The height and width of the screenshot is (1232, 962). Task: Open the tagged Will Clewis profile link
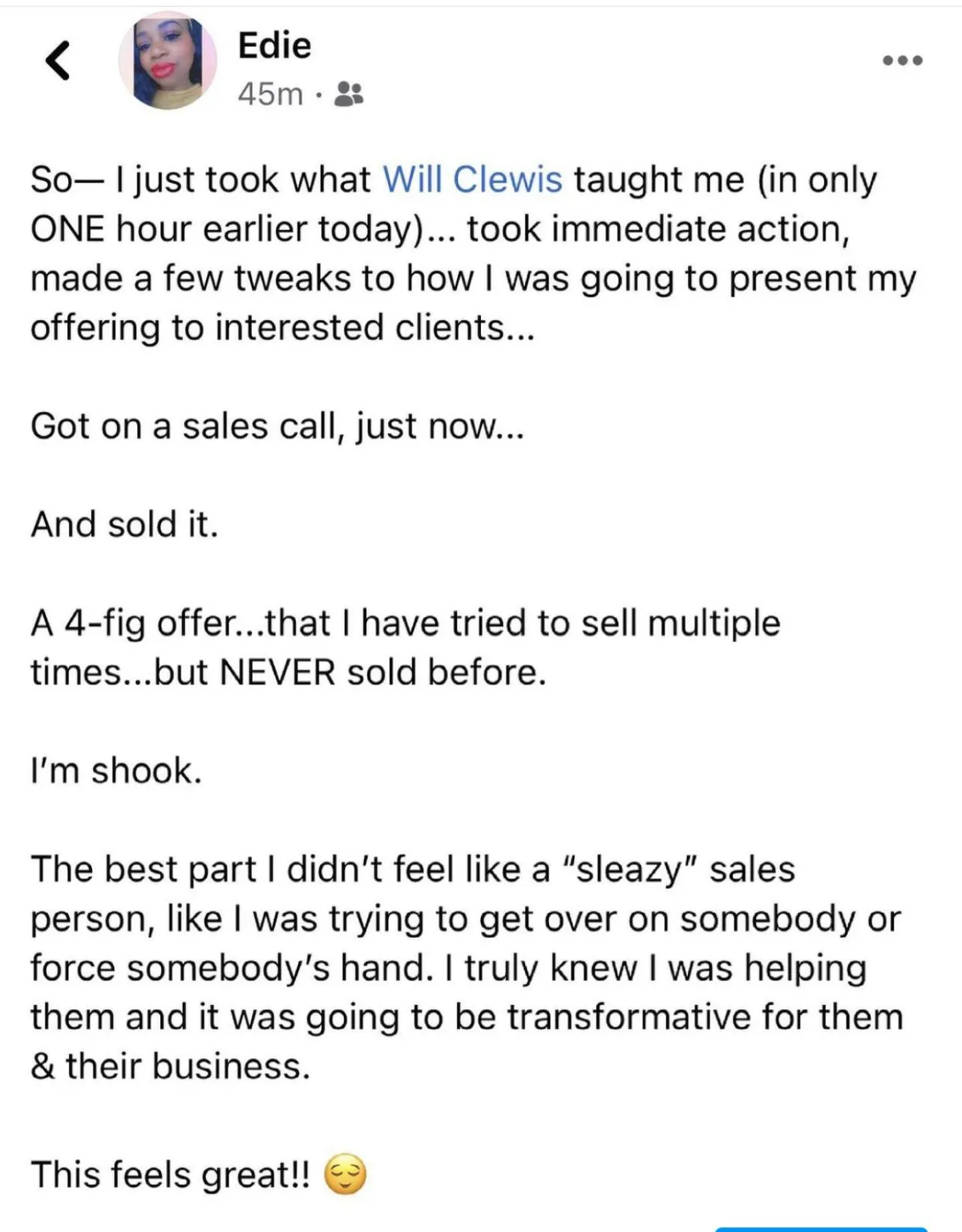pyautogui.click(x=472, y=180)
